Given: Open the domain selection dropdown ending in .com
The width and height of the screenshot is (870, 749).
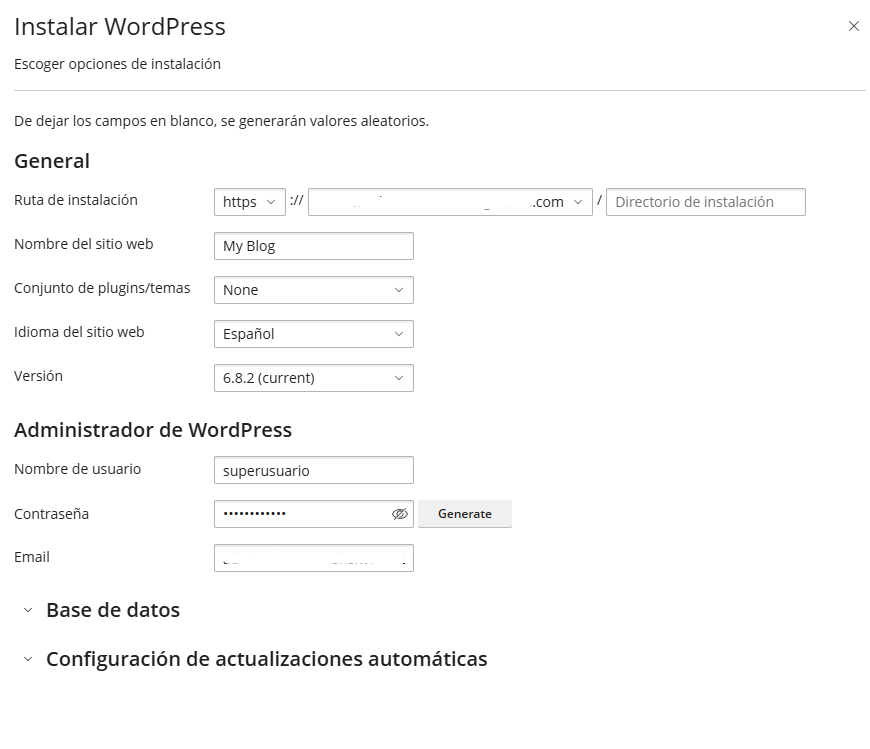Looking at the screenshot, I should coord(449,202).
